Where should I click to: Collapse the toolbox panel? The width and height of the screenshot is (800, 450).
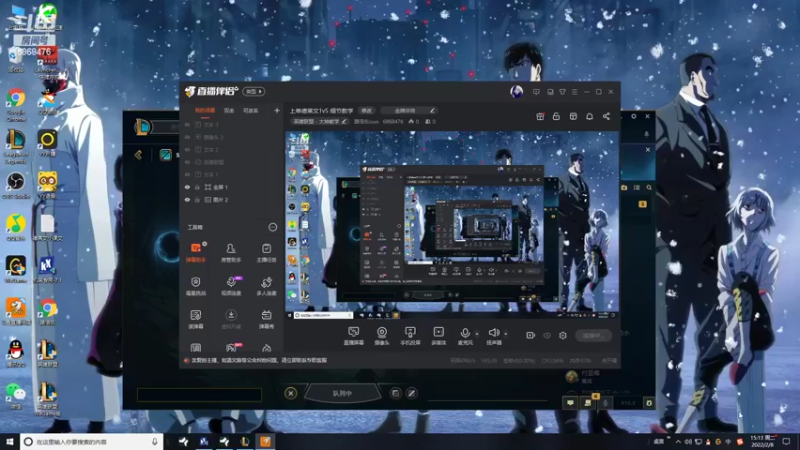tap(272, 227)
